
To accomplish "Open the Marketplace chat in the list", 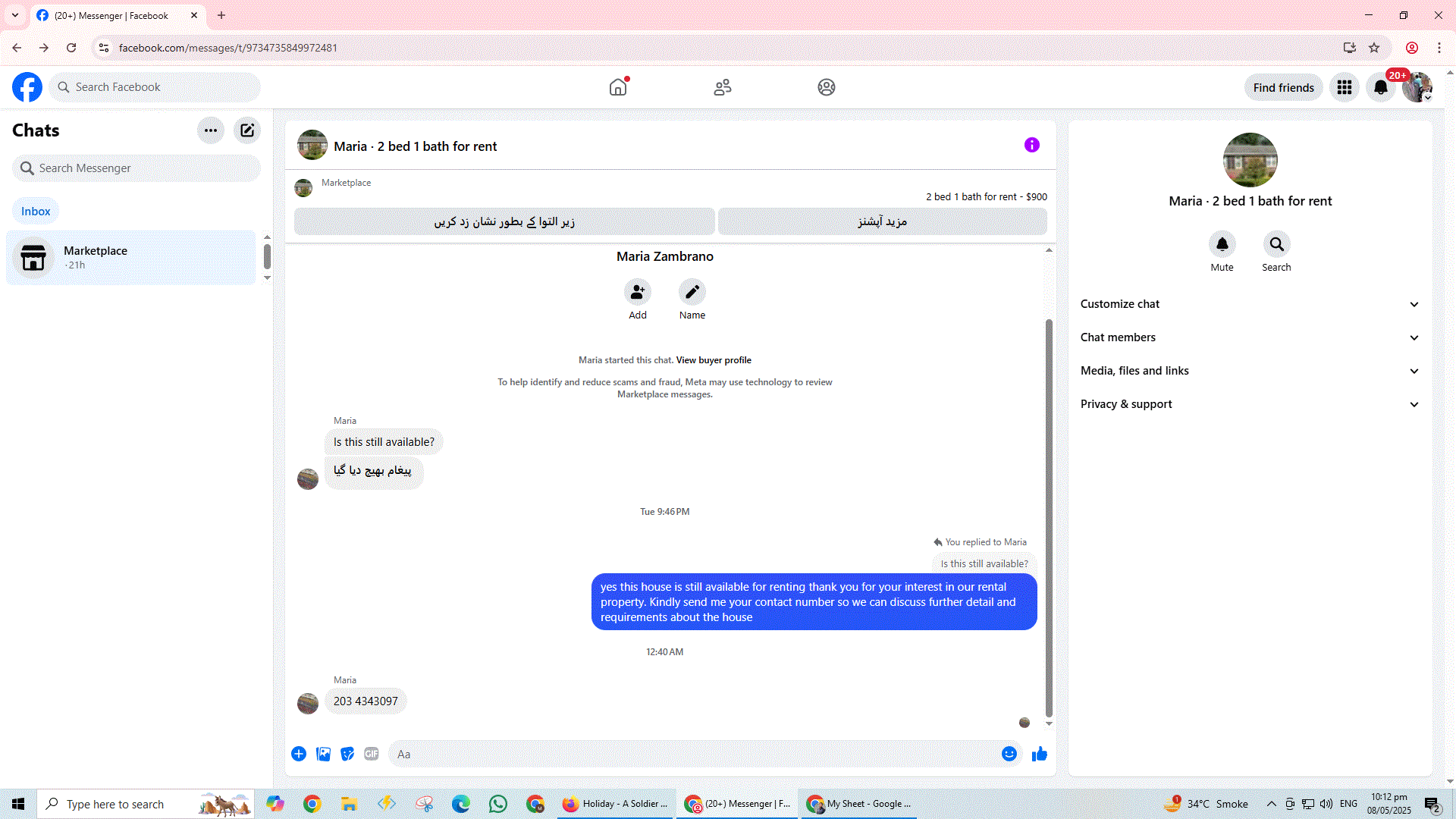I will click(x=131, y=258).
